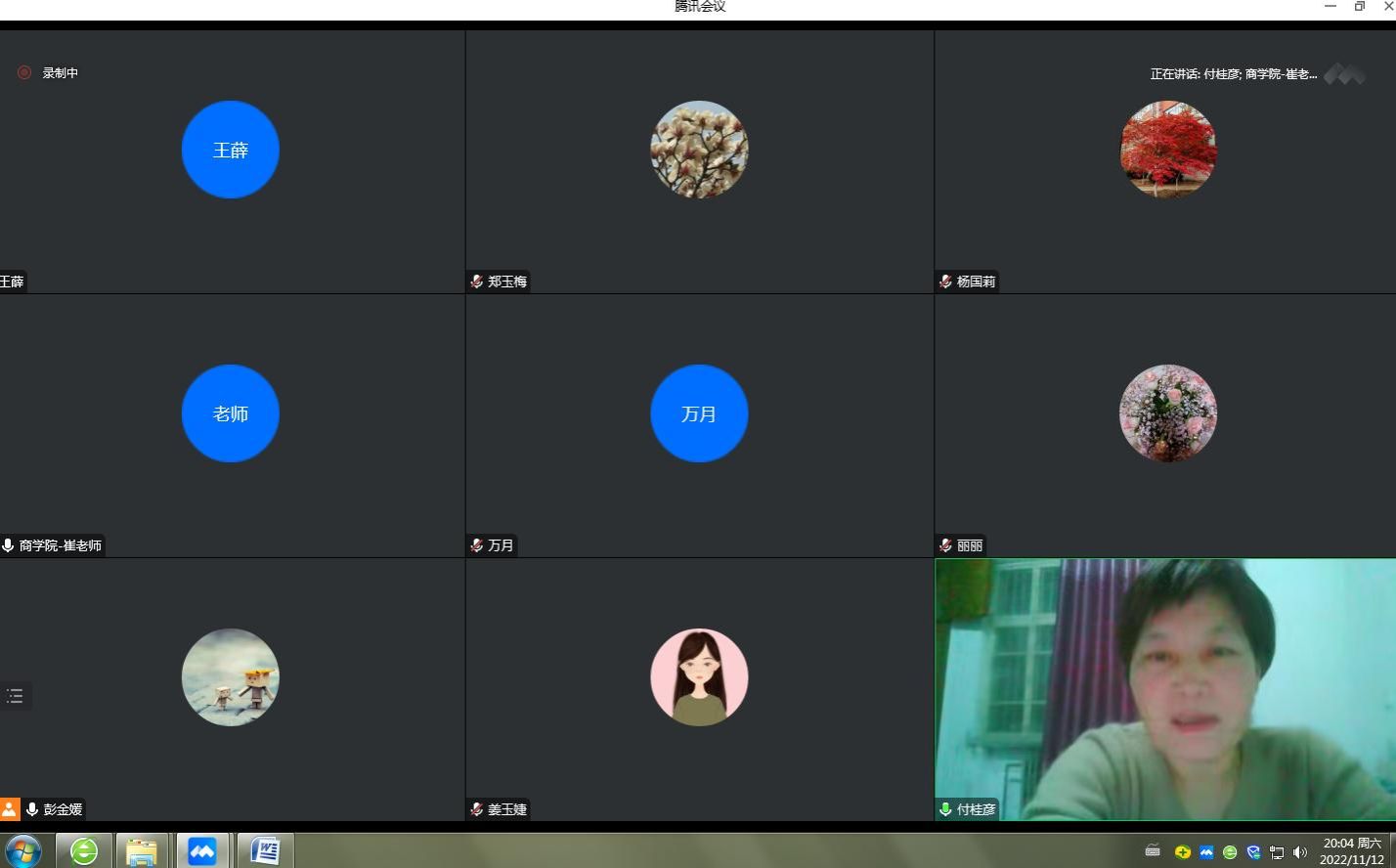Click the volume speaker tray icon
The height and width of the screenshot is (868, 1396).
[1299, 852]
